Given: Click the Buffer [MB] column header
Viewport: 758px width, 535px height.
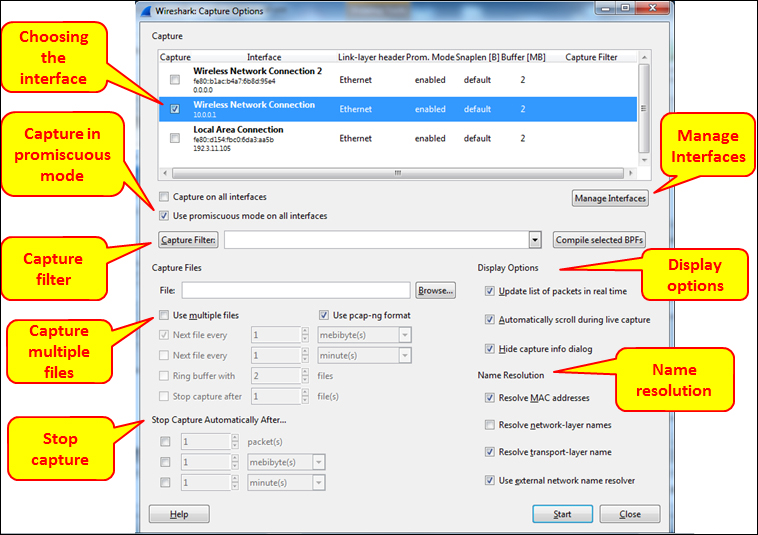Looking at the screenshot, I should pos(523,57).
